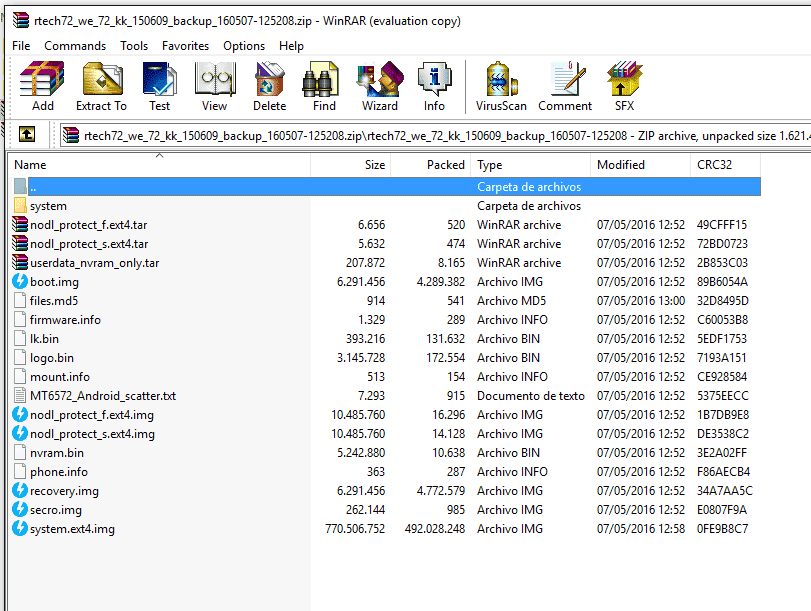Launch the Wizard tool
This screenshot has height=611, width=811.
point(380,86)
